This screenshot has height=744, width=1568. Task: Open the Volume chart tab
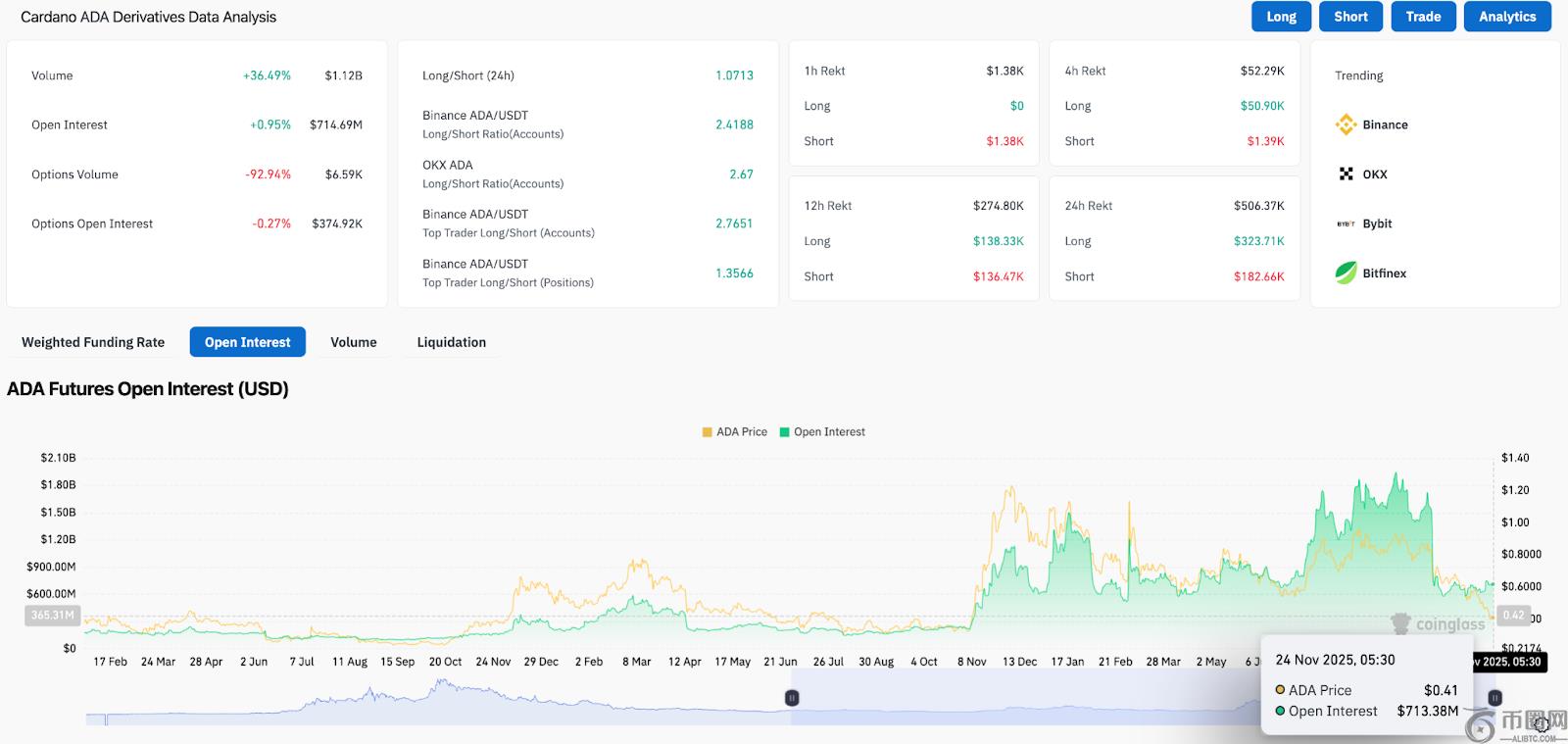tap(353, 342)
